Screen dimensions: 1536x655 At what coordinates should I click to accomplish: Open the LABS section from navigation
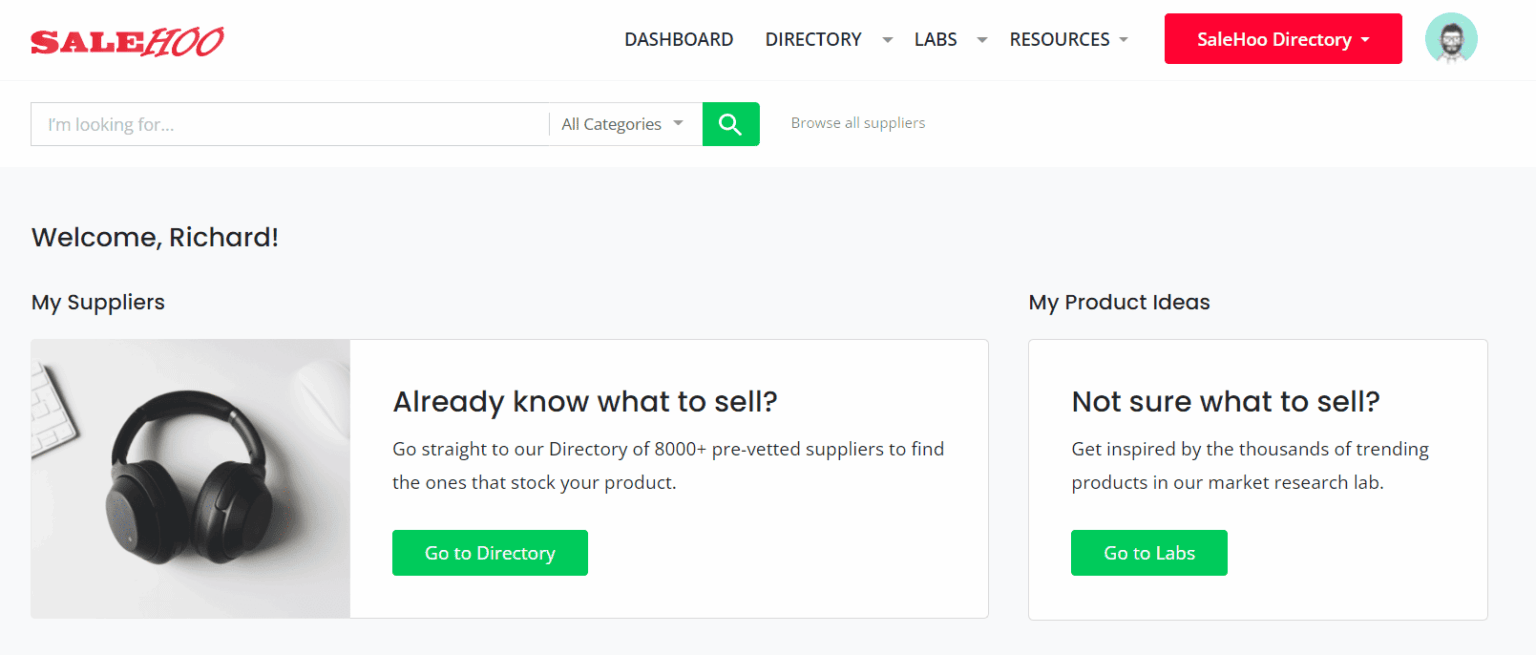935,39
